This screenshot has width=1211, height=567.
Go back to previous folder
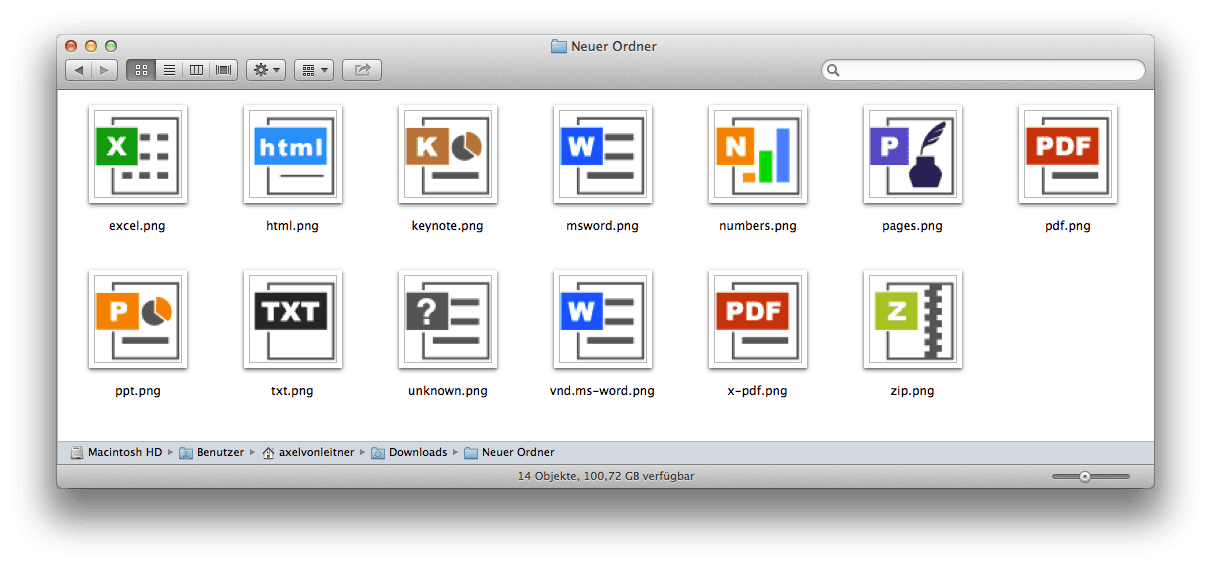(x=79, y=70)
